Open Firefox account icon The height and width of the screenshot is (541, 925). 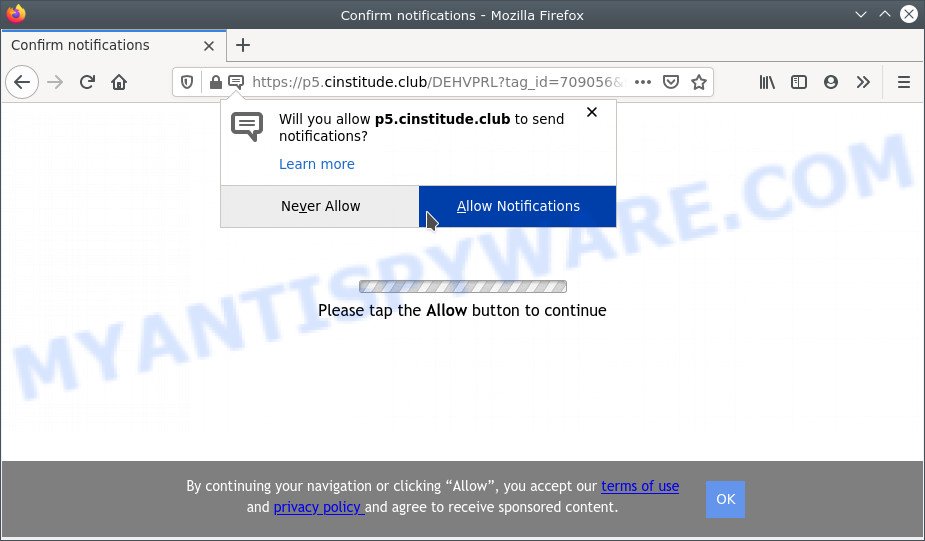(831, 82)
